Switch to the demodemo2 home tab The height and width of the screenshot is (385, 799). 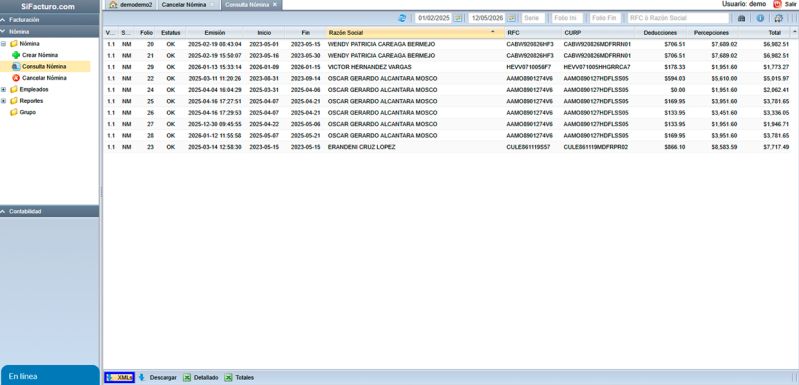tap(131, 5)
